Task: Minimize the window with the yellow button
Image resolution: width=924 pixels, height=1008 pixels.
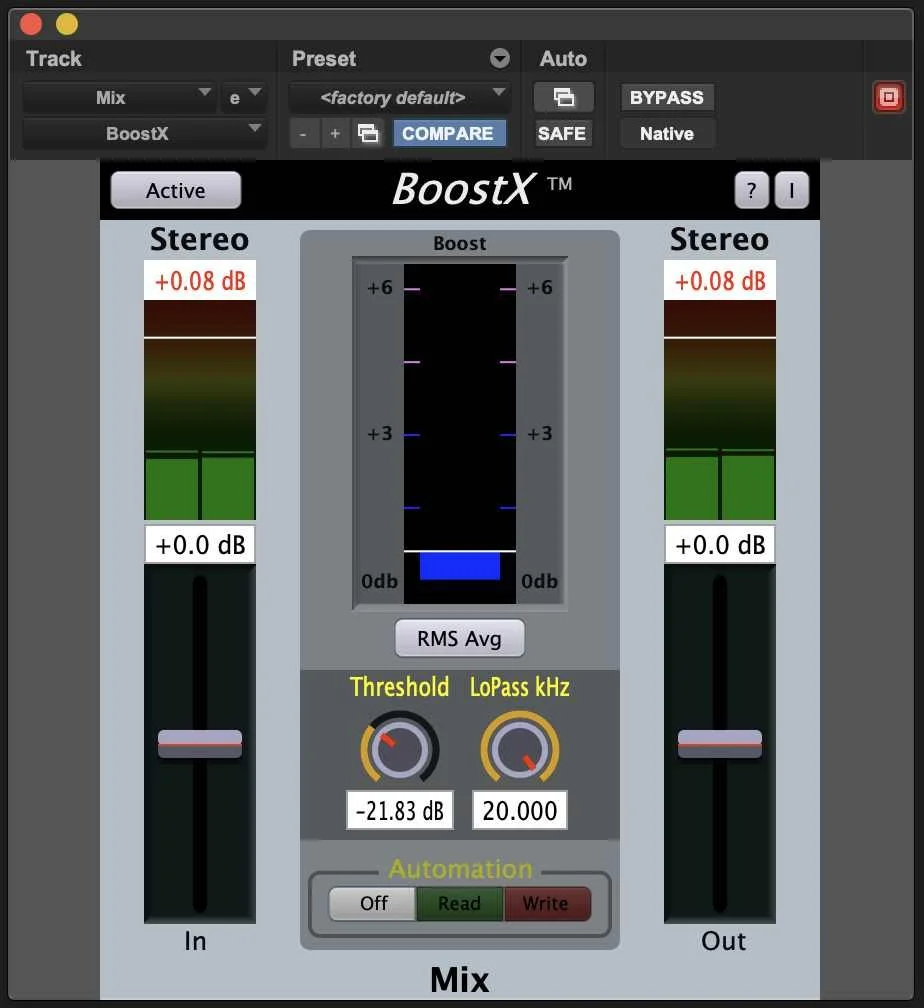Action: (67, 24)
